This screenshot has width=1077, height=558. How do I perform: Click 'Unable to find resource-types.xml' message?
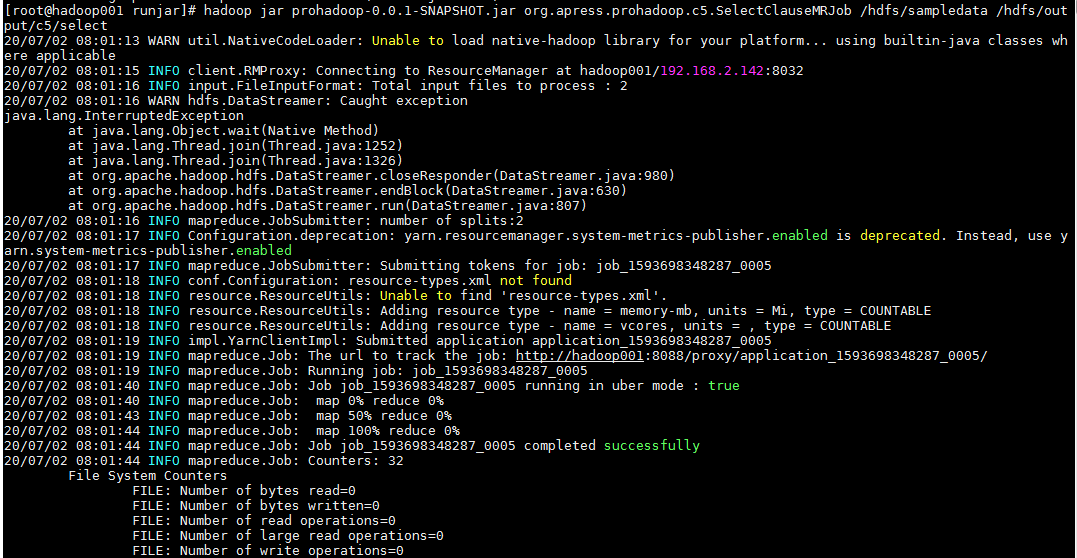pos(523,295)
